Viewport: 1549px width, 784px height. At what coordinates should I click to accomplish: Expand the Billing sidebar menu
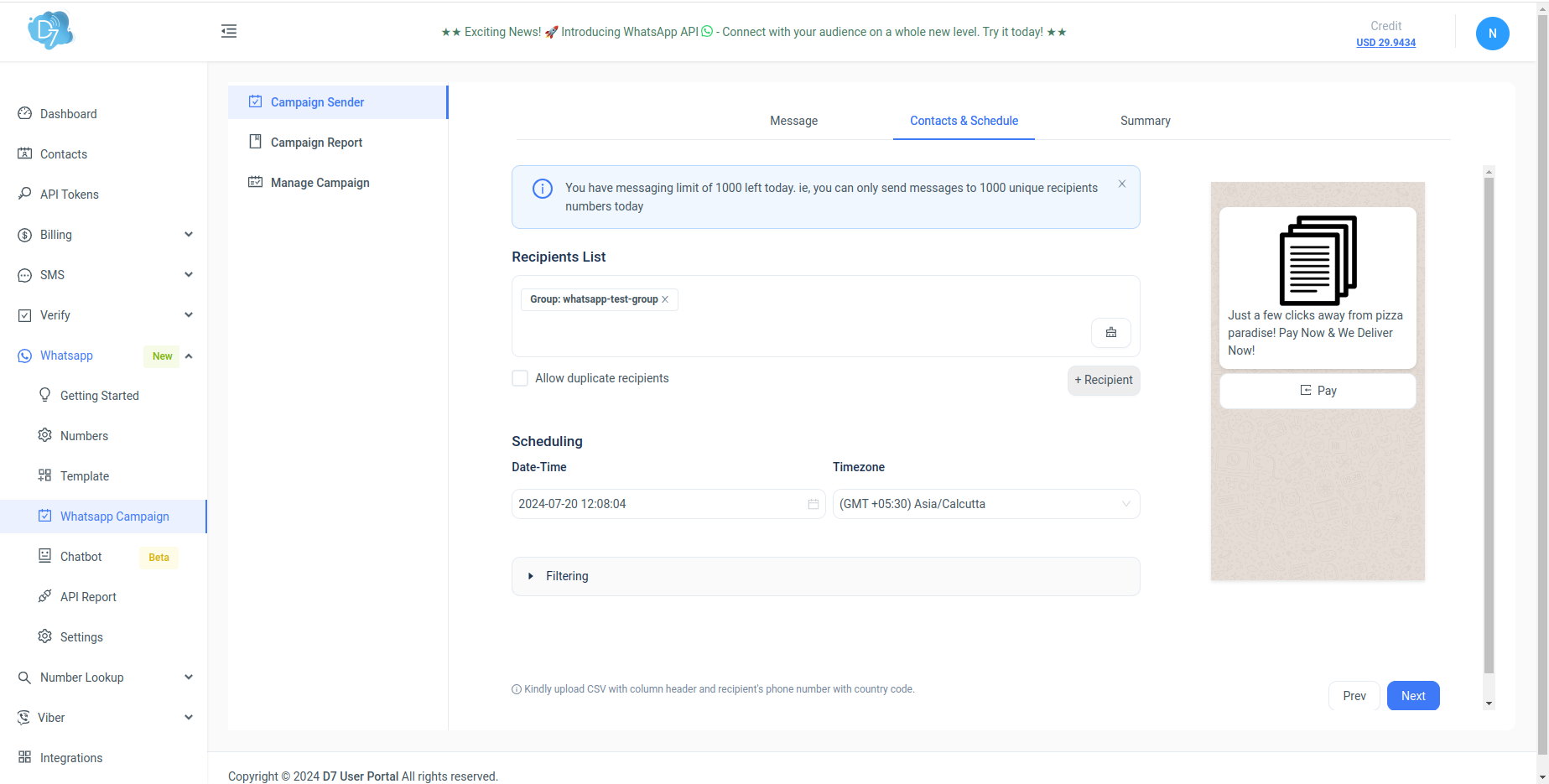[189, 235]
